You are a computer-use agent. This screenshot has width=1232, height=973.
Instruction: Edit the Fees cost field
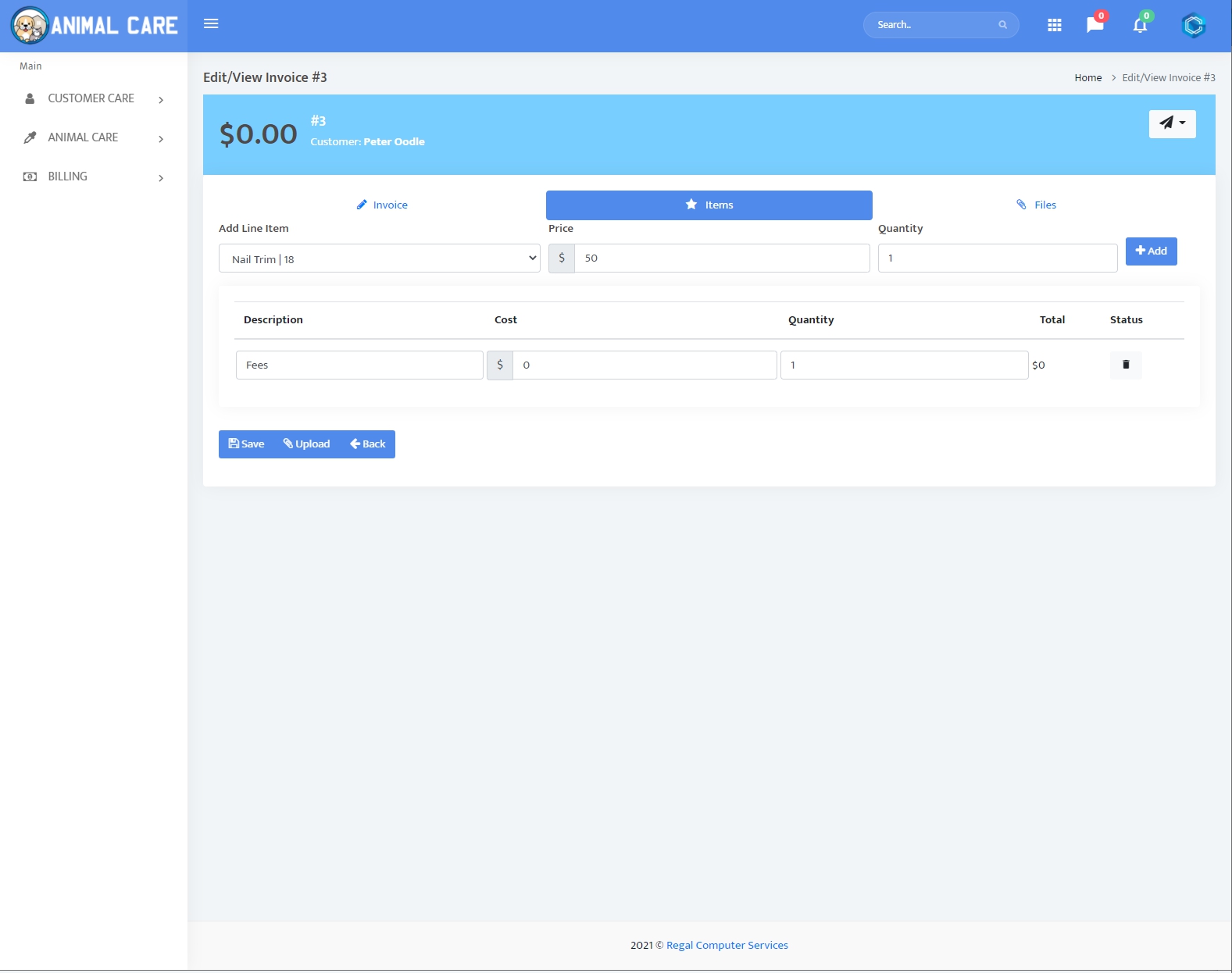645,365
